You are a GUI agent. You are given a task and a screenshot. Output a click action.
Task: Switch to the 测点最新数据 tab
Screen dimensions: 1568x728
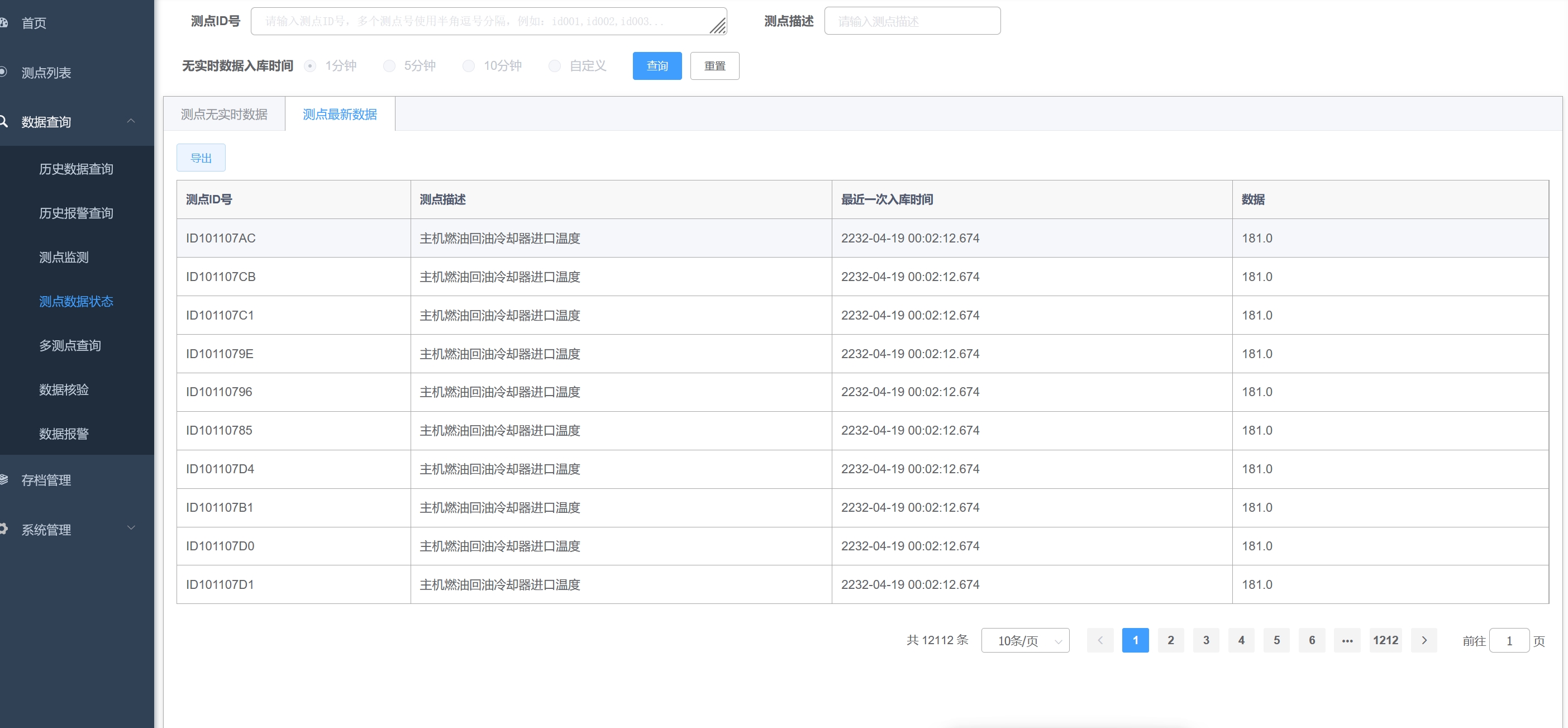pyautogui.click(x=340, y=114)
